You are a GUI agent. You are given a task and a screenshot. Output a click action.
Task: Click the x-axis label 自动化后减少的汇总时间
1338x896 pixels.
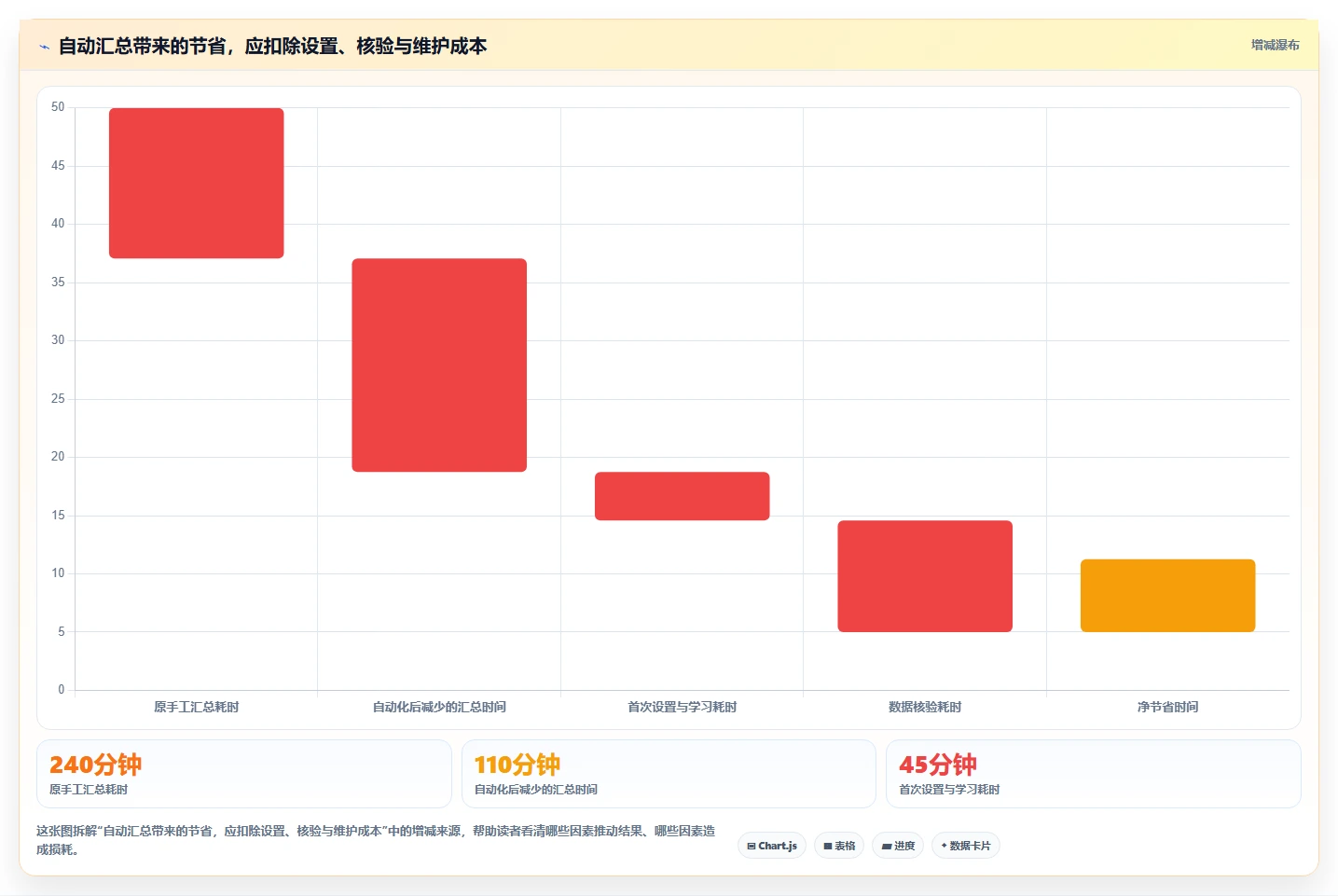pyautogui.click(x=439, y=707)
